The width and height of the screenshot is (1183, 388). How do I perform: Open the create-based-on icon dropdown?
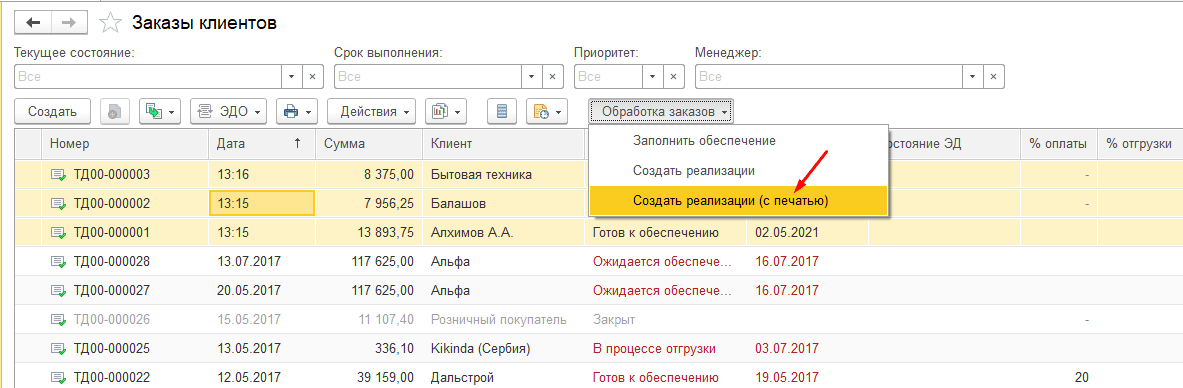click(161, 112)
